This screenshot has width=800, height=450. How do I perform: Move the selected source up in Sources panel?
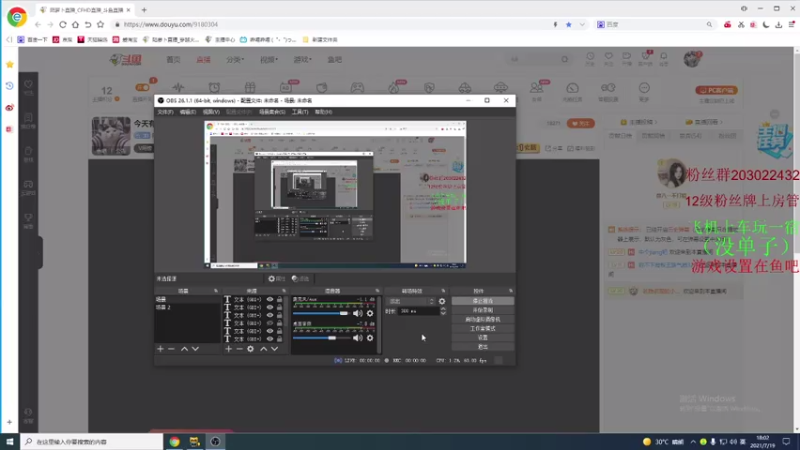263,349
